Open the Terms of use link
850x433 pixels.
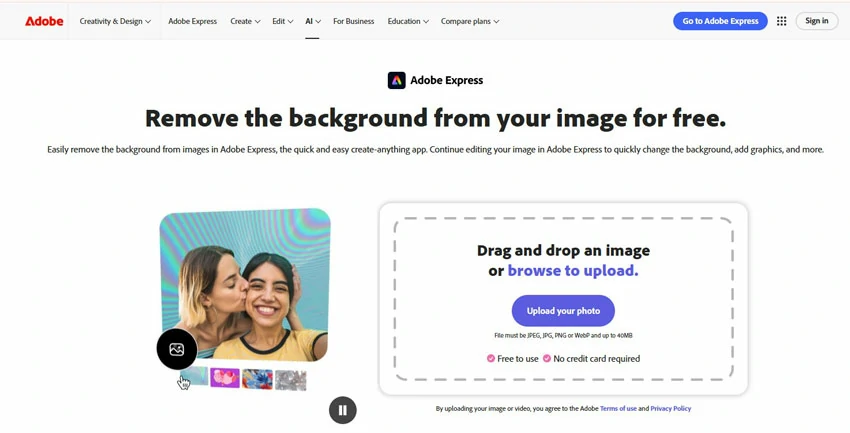pyautogui.click(x=618, y=409)
